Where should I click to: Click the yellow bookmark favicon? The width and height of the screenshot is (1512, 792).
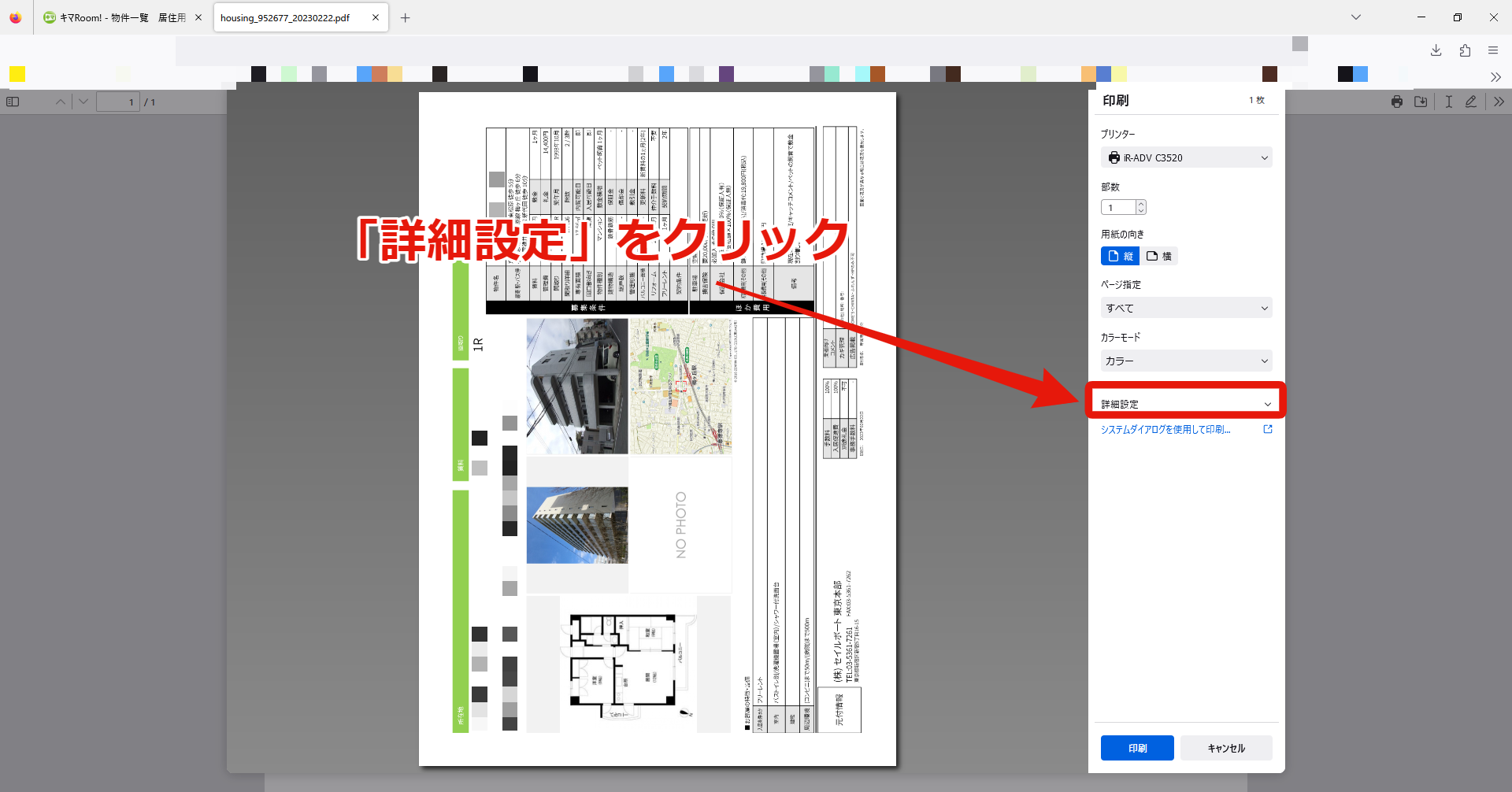tap(17, 74)
